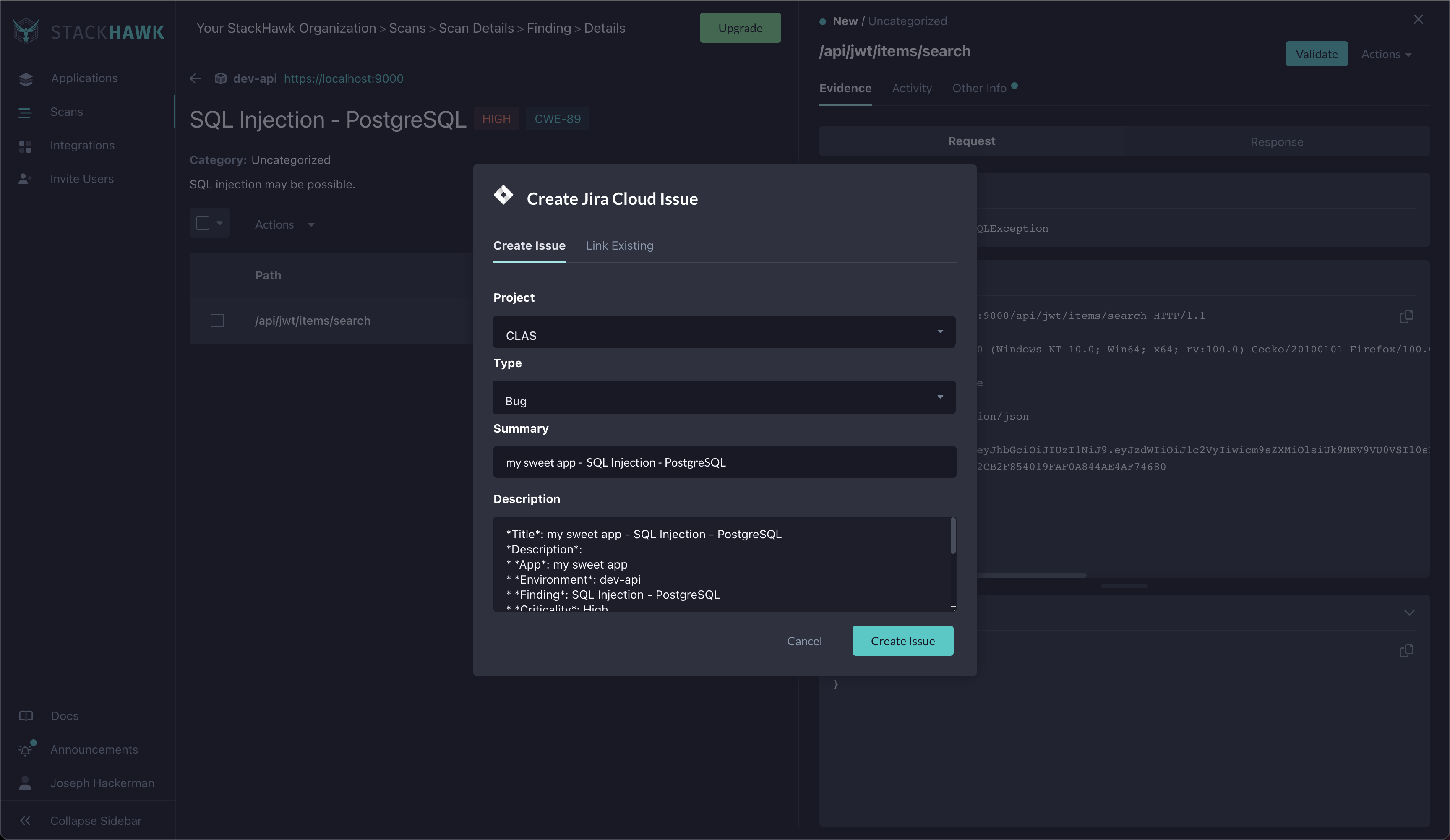Open the Activity tab
This screenshot has width=1450, height=840.
(911, 88)
